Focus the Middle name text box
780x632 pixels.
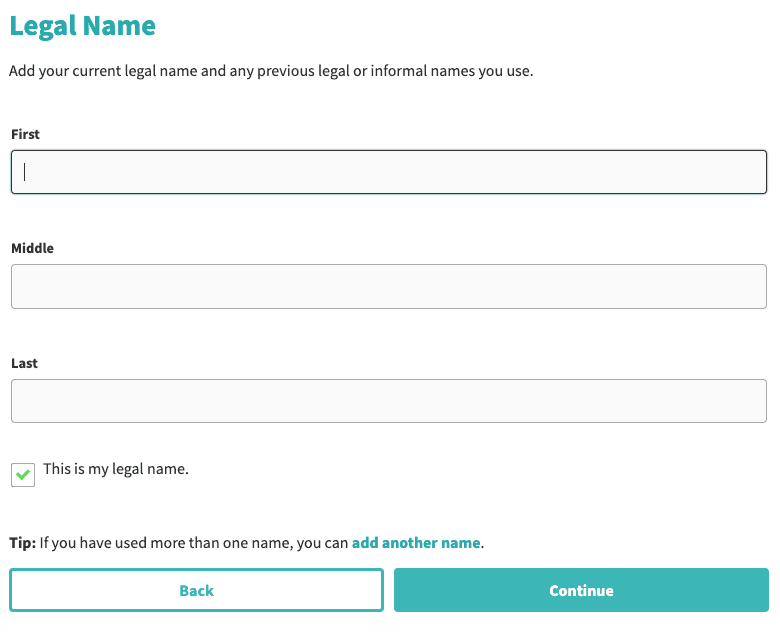[x=388, y=286]
